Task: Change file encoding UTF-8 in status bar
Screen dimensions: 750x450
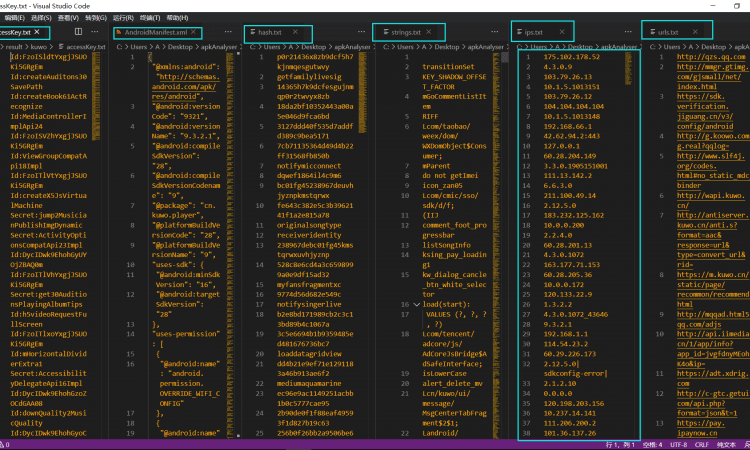Action: [678, 445]
